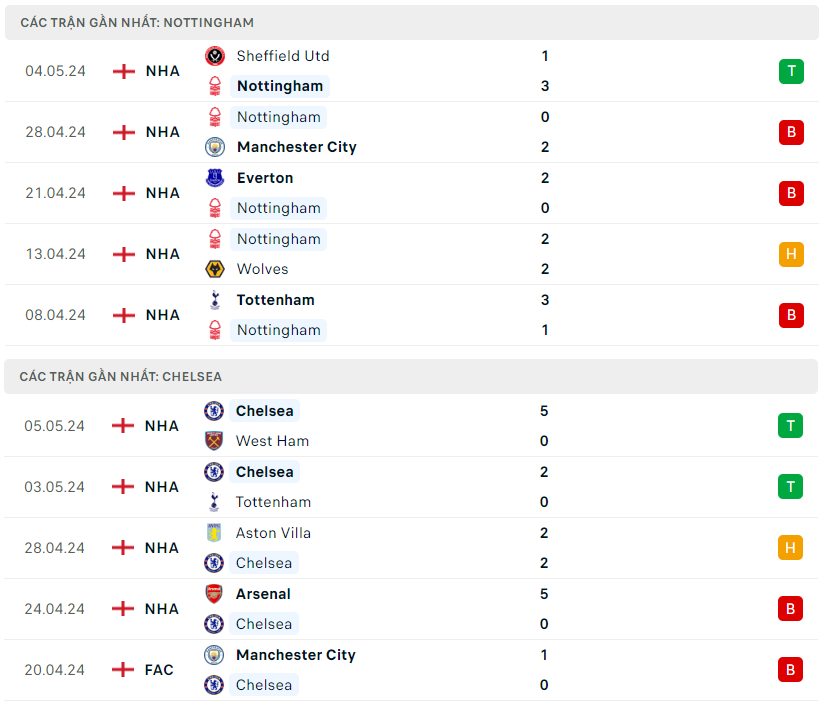
Task: Open the Chelsea team link in West Ham match
Action: tap(264, 411)
